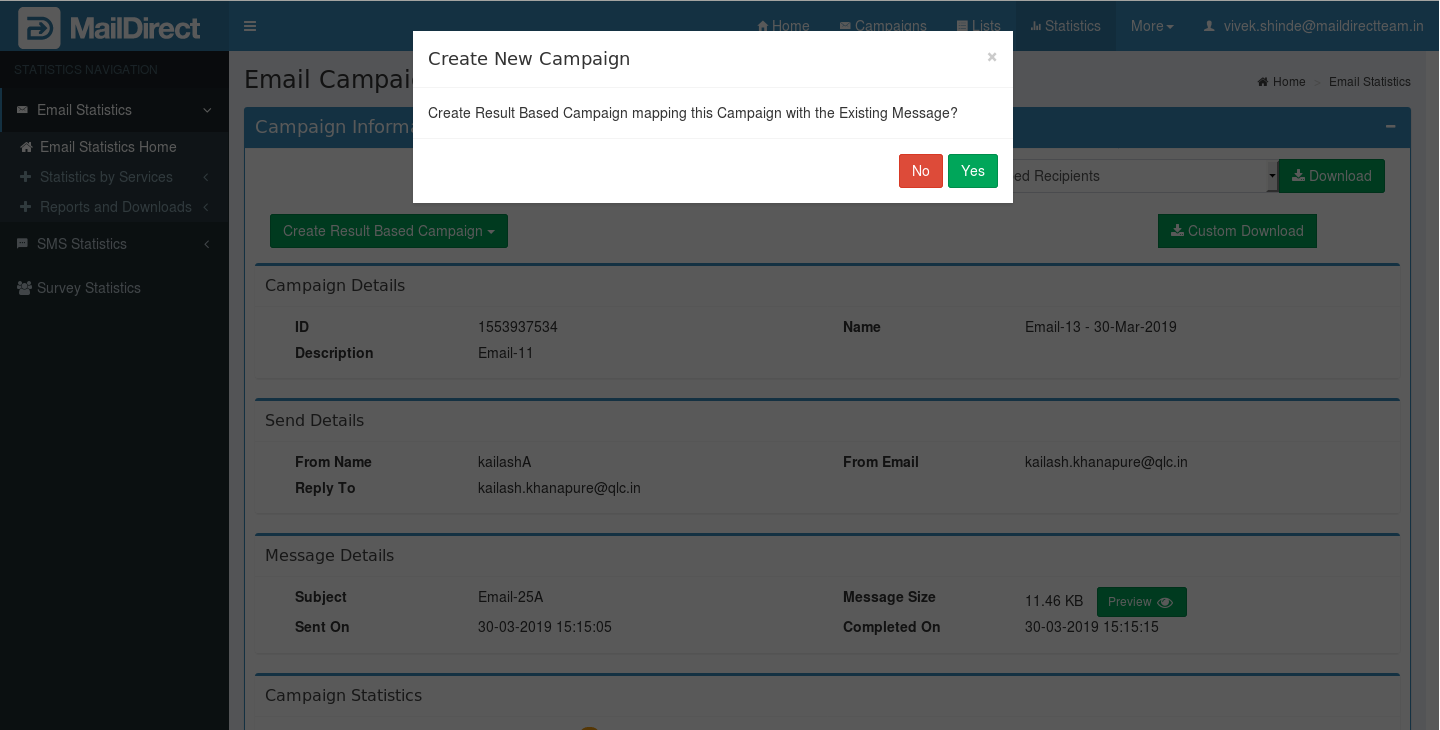Screen dimensions: 1440x730
Task: Open Survey Statistics from sidebar
Action: pos(88,288)
